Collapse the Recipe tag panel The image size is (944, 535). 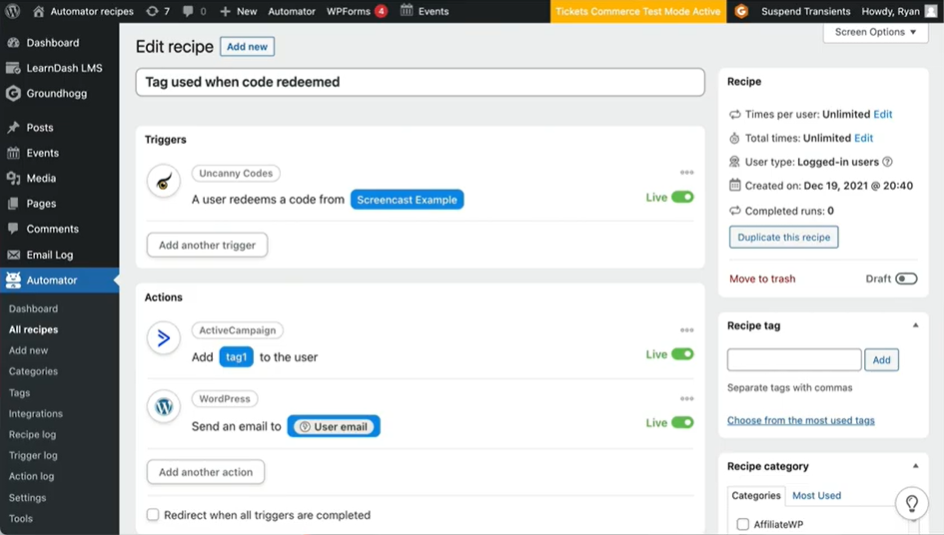[x=915, y=326]
